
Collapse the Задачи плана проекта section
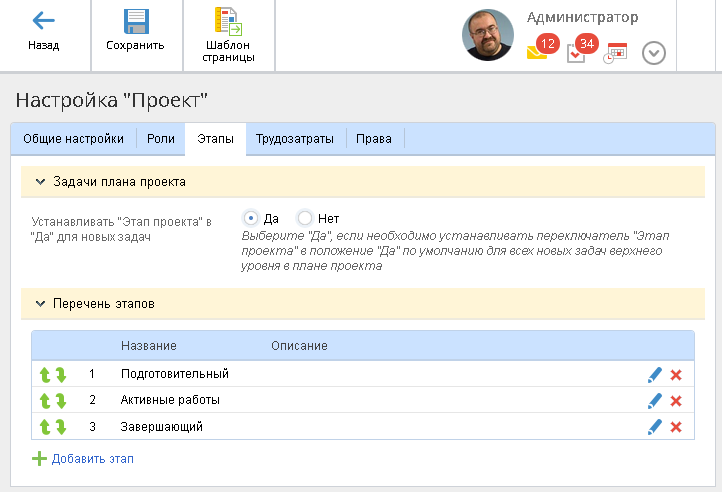41,181
